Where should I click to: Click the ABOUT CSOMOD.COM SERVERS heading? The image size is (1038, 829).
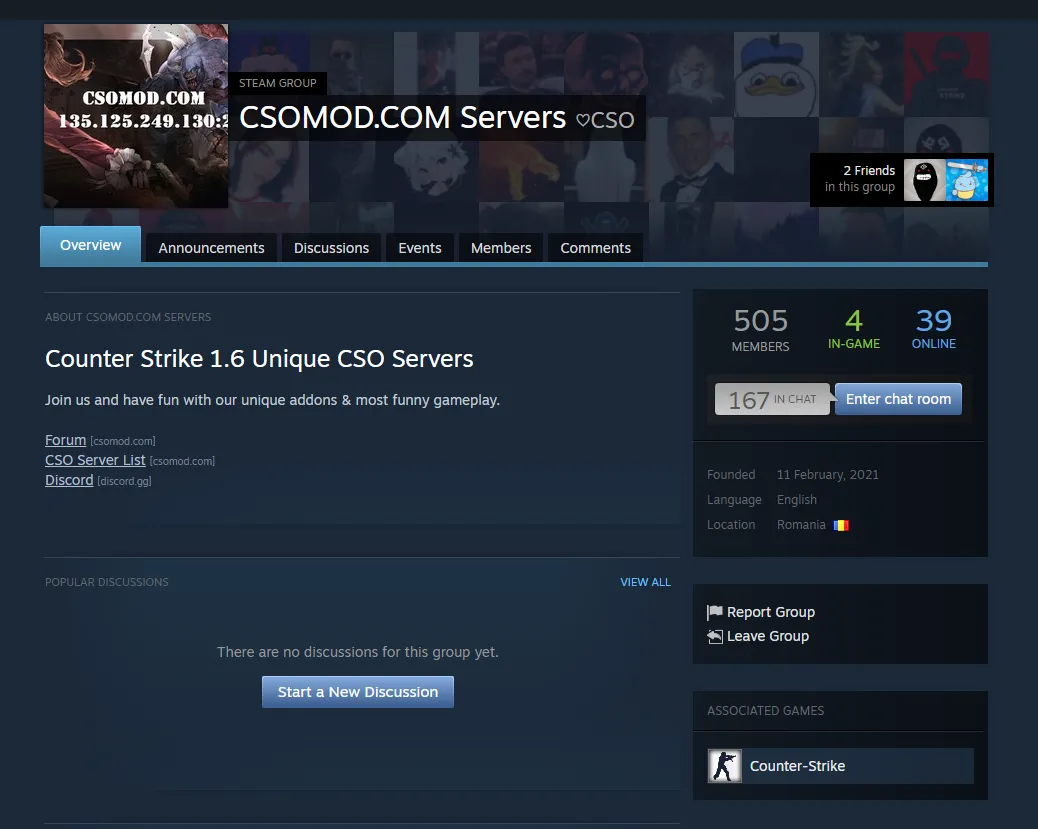coord(128,317)
